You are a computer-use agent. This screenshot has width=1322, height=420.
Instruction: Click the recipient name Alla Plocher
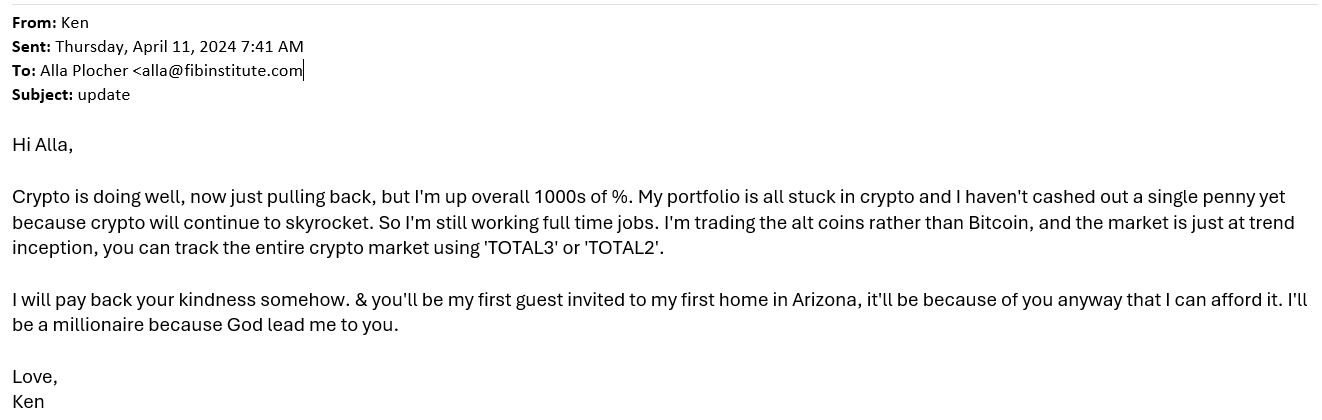[x=84, y=70]
